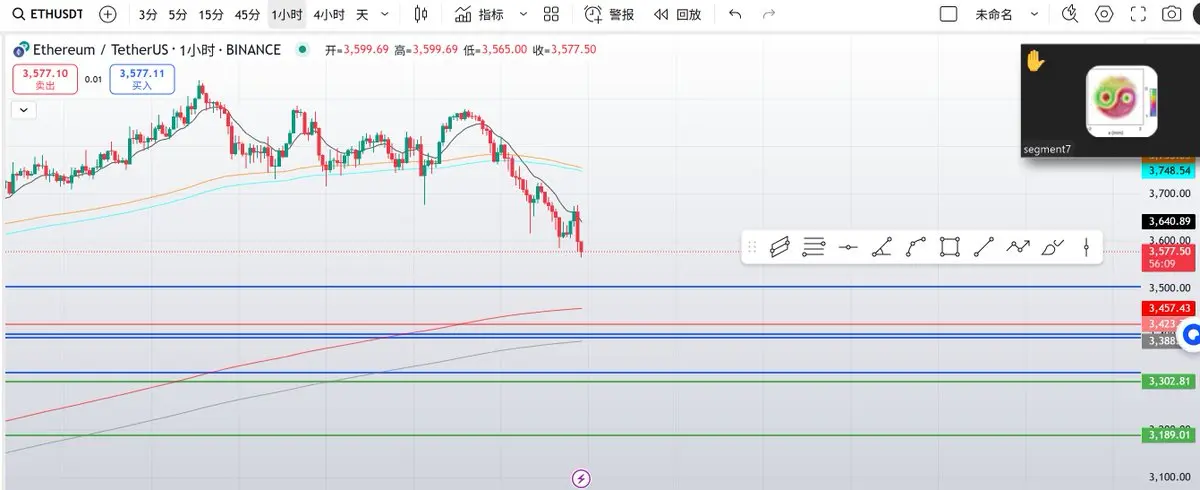
Task: Grab the drawing toolbar drag handle
Action: coord(750,248)
